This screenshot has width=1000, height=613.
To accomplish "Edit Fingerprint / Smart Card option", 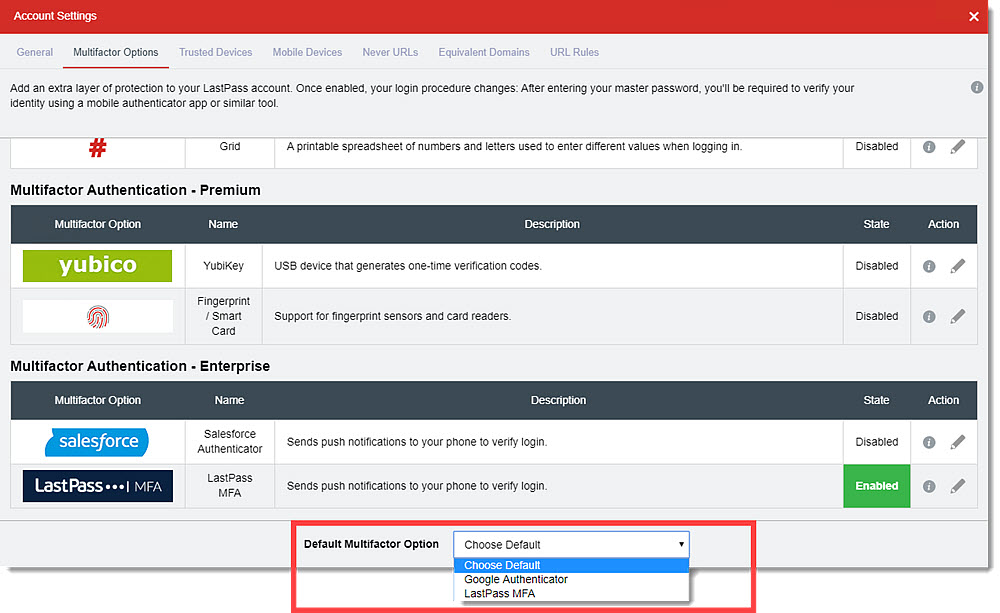I will [957, 316].
